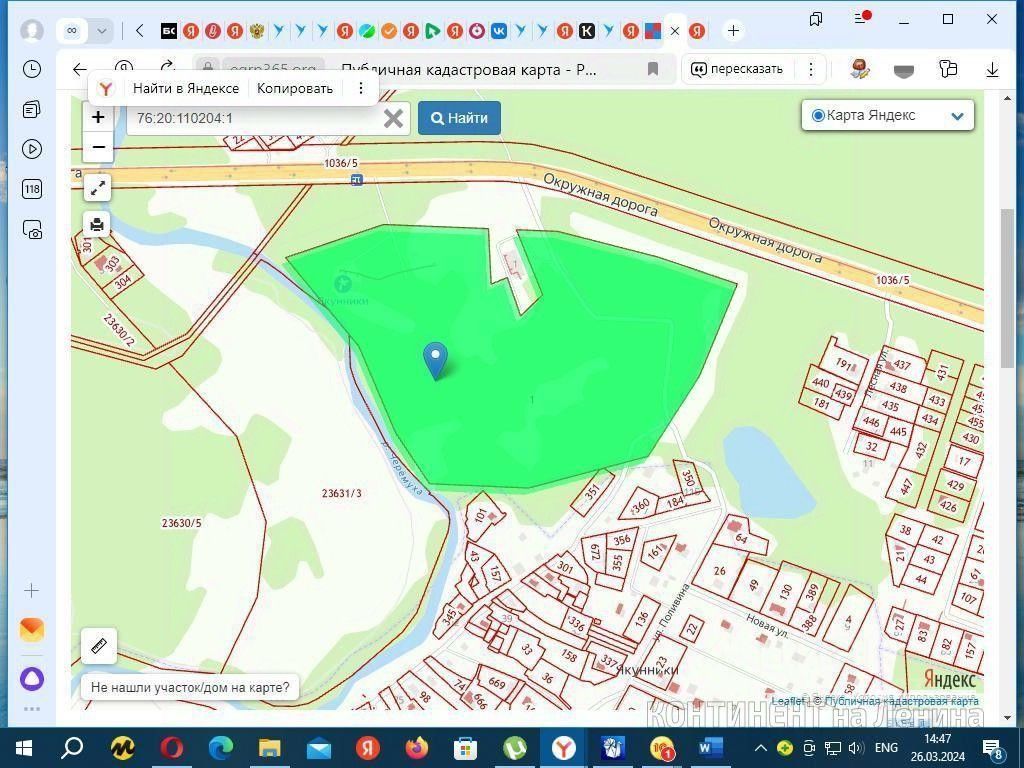This screenshot has height=768, width=1024.
Task: Click the blue Найти search button
Action: pos(459,118)
